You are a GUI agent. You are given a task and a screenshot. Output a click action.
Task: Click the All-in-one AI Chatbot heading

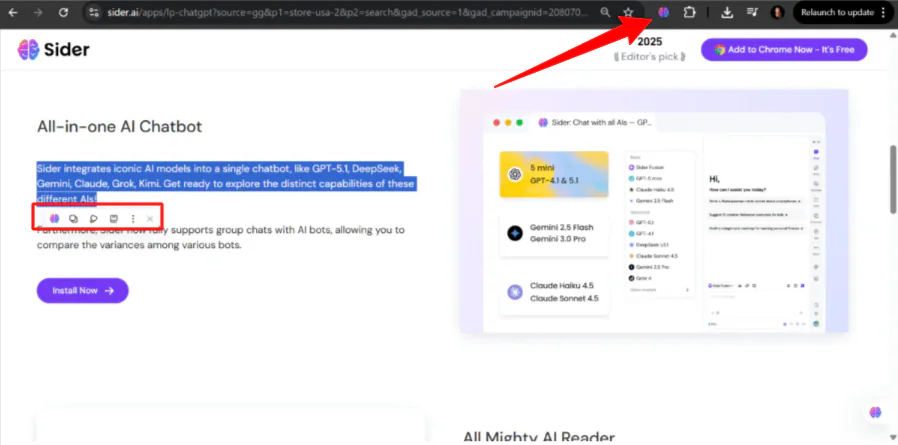click(x=120, y=127)
